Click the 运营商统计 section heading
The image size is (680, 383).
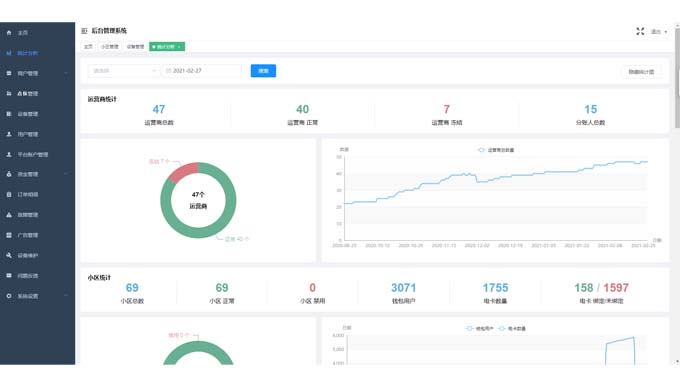point(102,99)
